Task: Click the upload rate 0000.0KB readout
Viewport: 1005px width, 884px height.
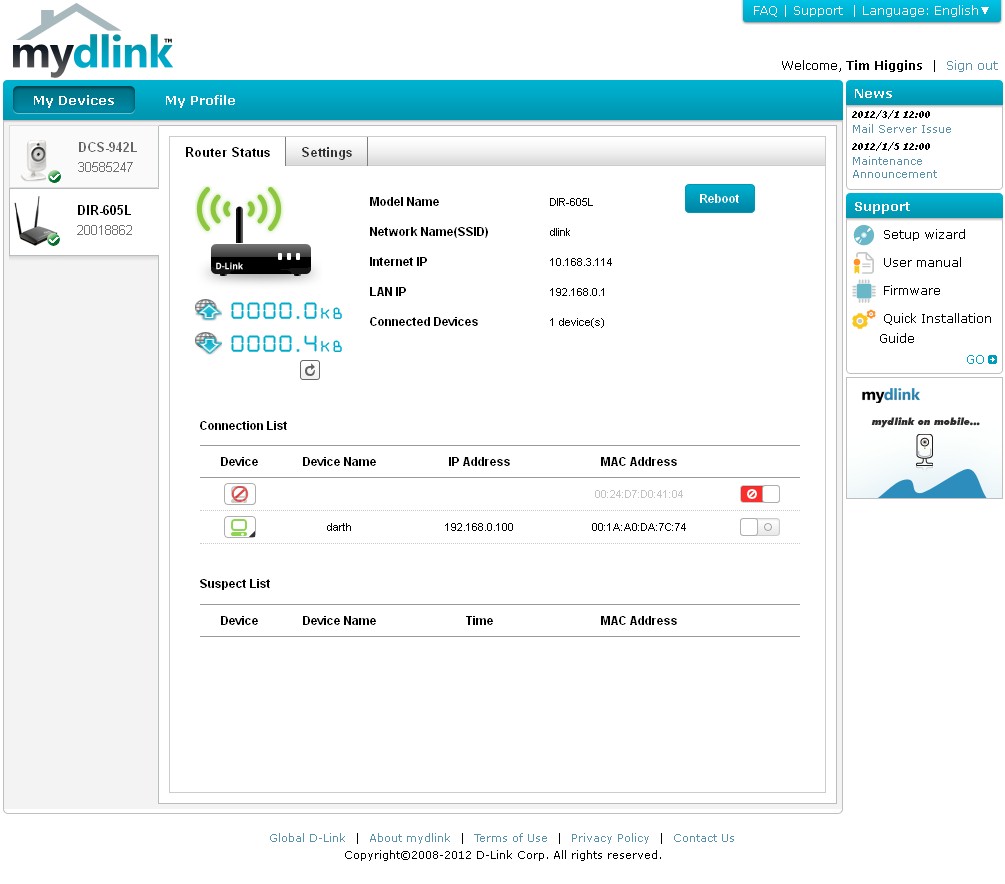Action: pos(286,311)
